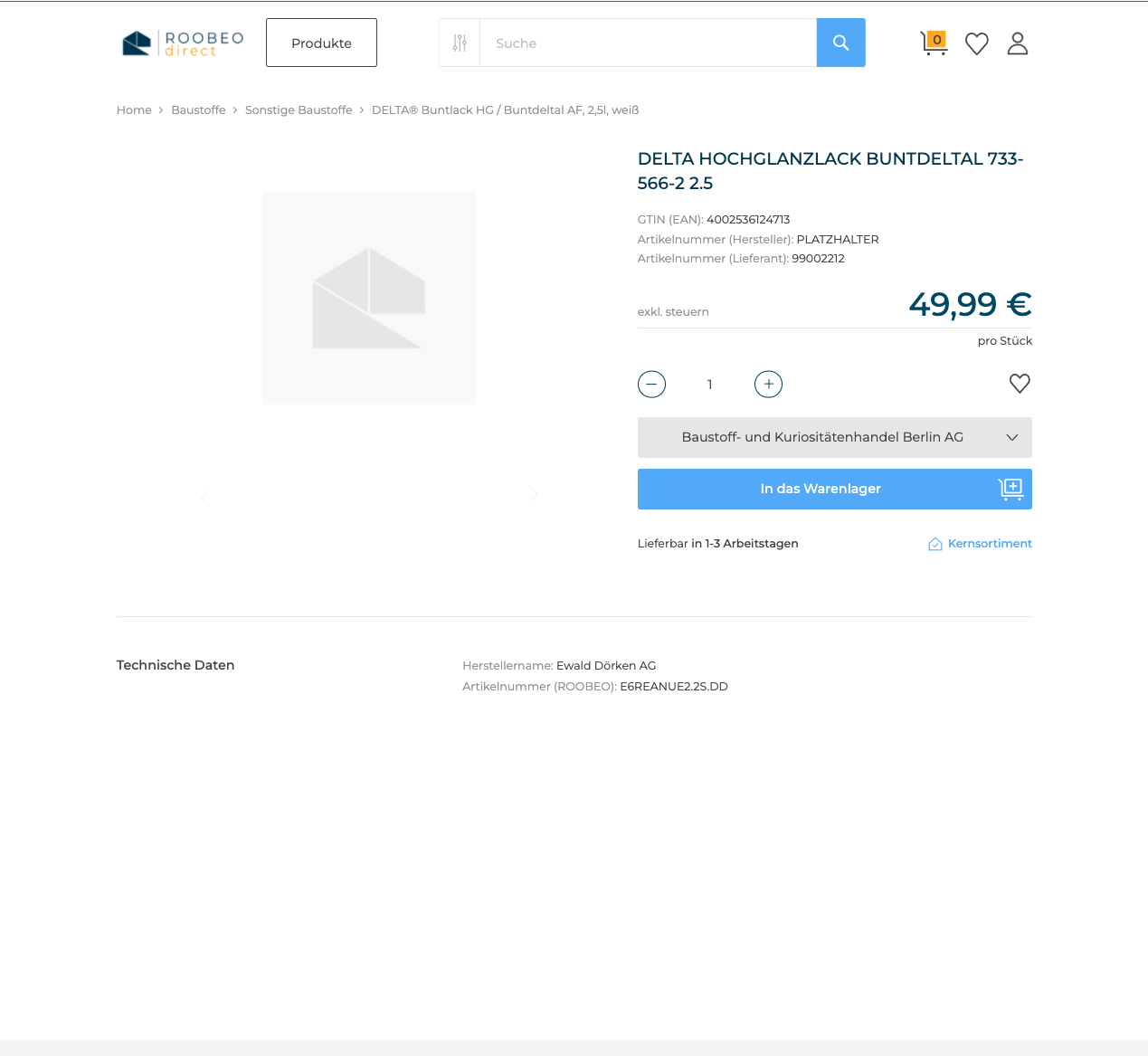Click the Kernsortiment house icon

click(x=935, y=544)
